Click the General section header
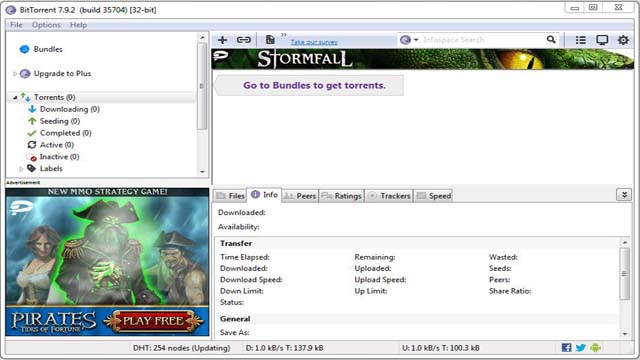640x360 pixels. (x=235, y=319)
